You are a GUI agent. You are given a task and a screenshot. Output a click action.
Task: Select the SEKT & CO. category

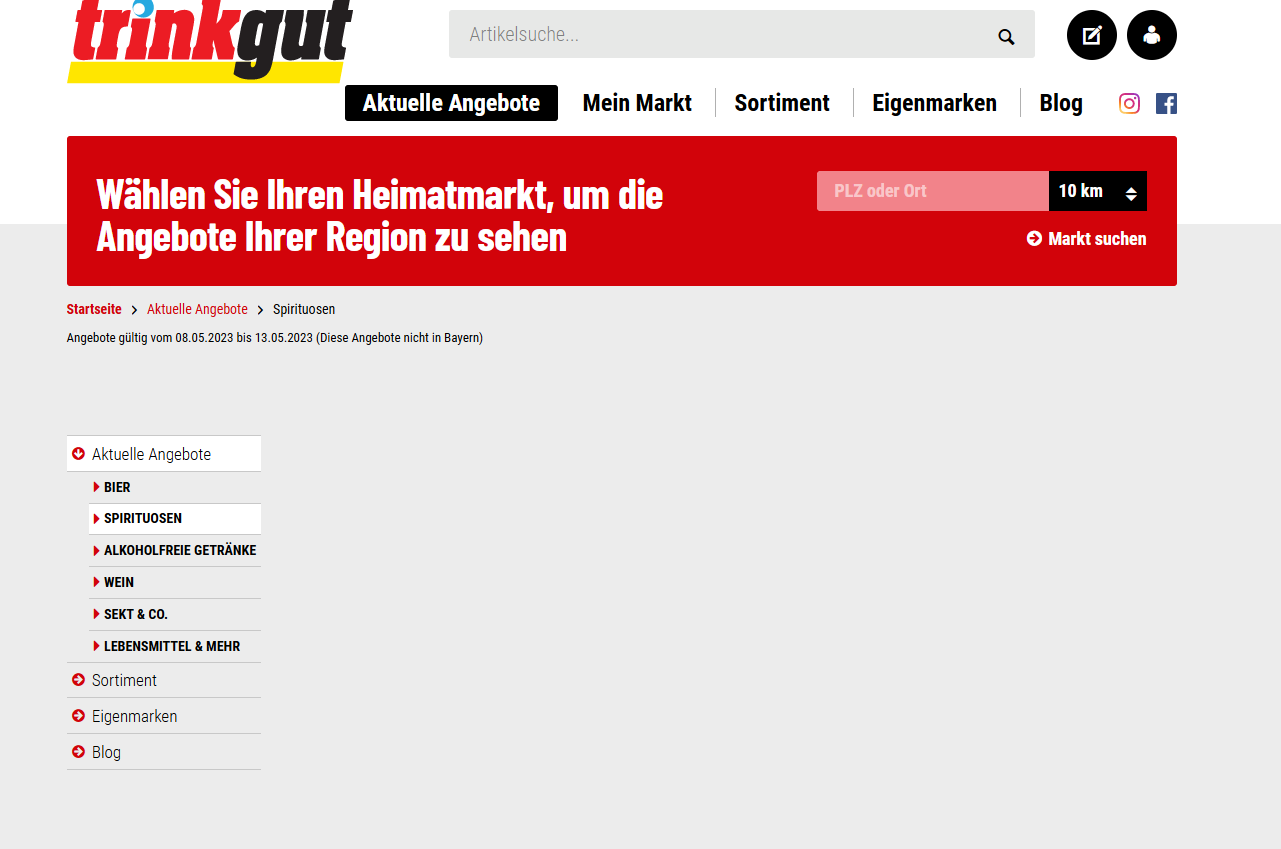[175, 615]
